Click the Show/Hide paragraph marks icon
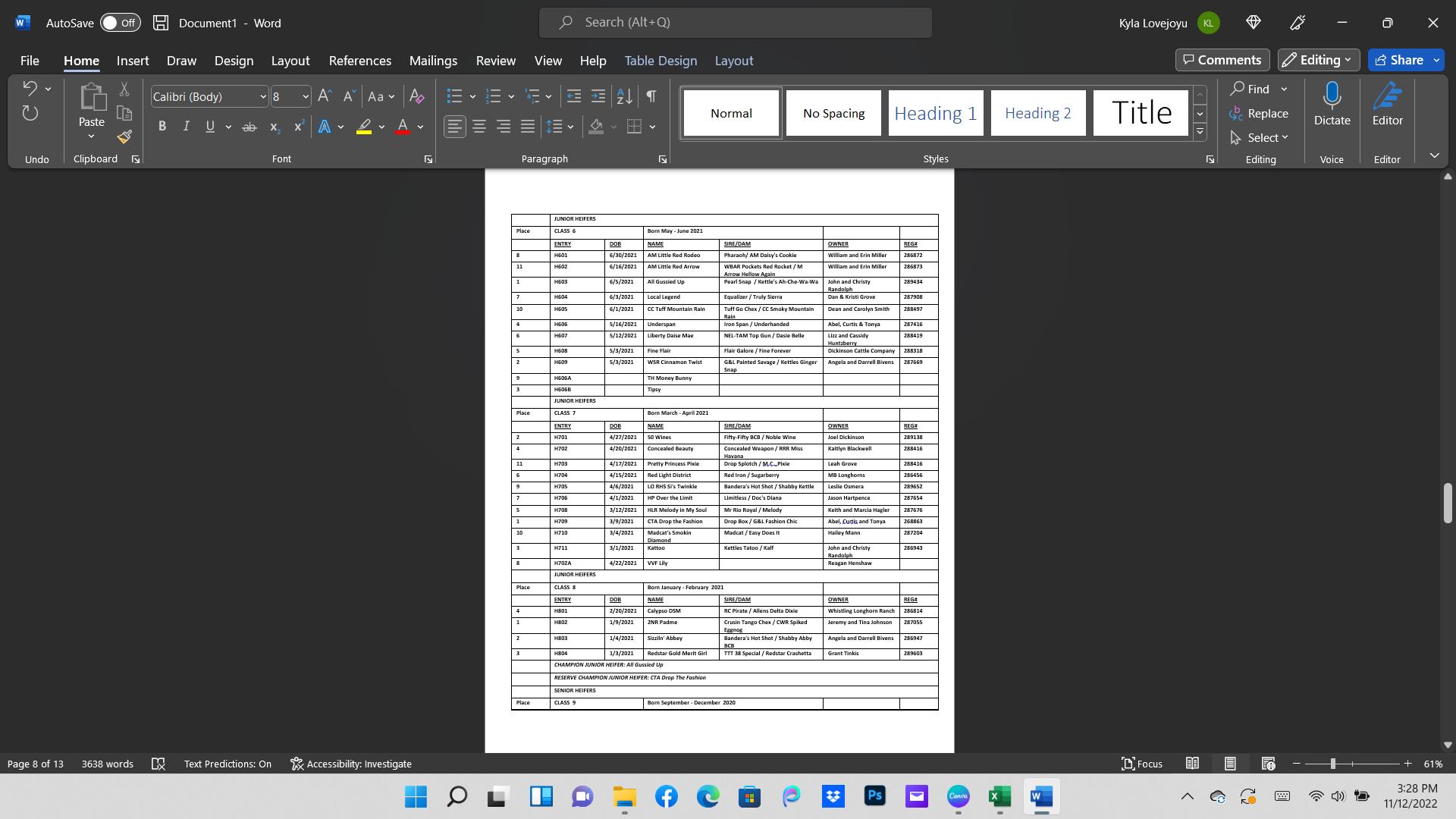The width and height of the screenshot is (1456, 819). [x=651, y=96]
